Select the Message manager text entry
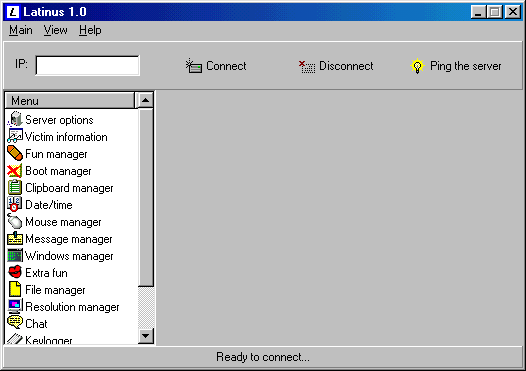Viewport: 526px width, 371px height. pos(68,239)
